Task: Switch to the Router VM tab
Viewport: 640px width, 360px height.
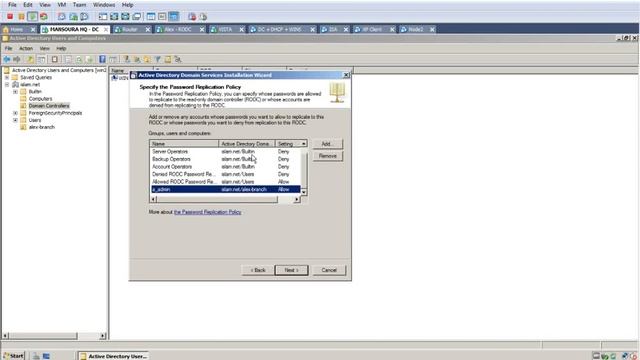Action: [129, 29]
